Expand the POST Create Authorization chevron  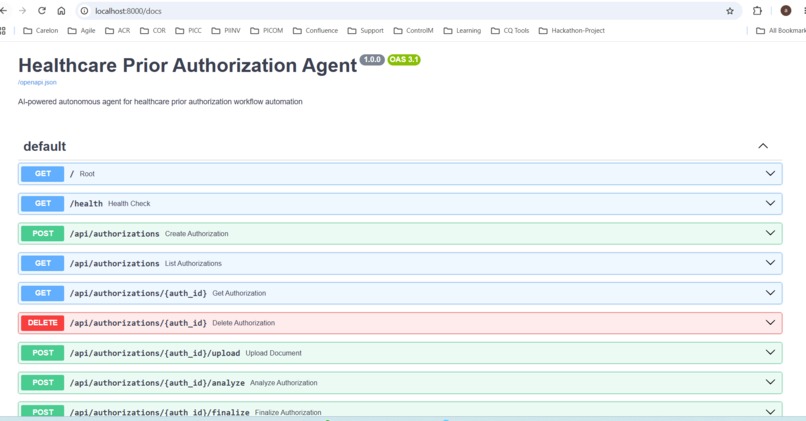point(770,233)
